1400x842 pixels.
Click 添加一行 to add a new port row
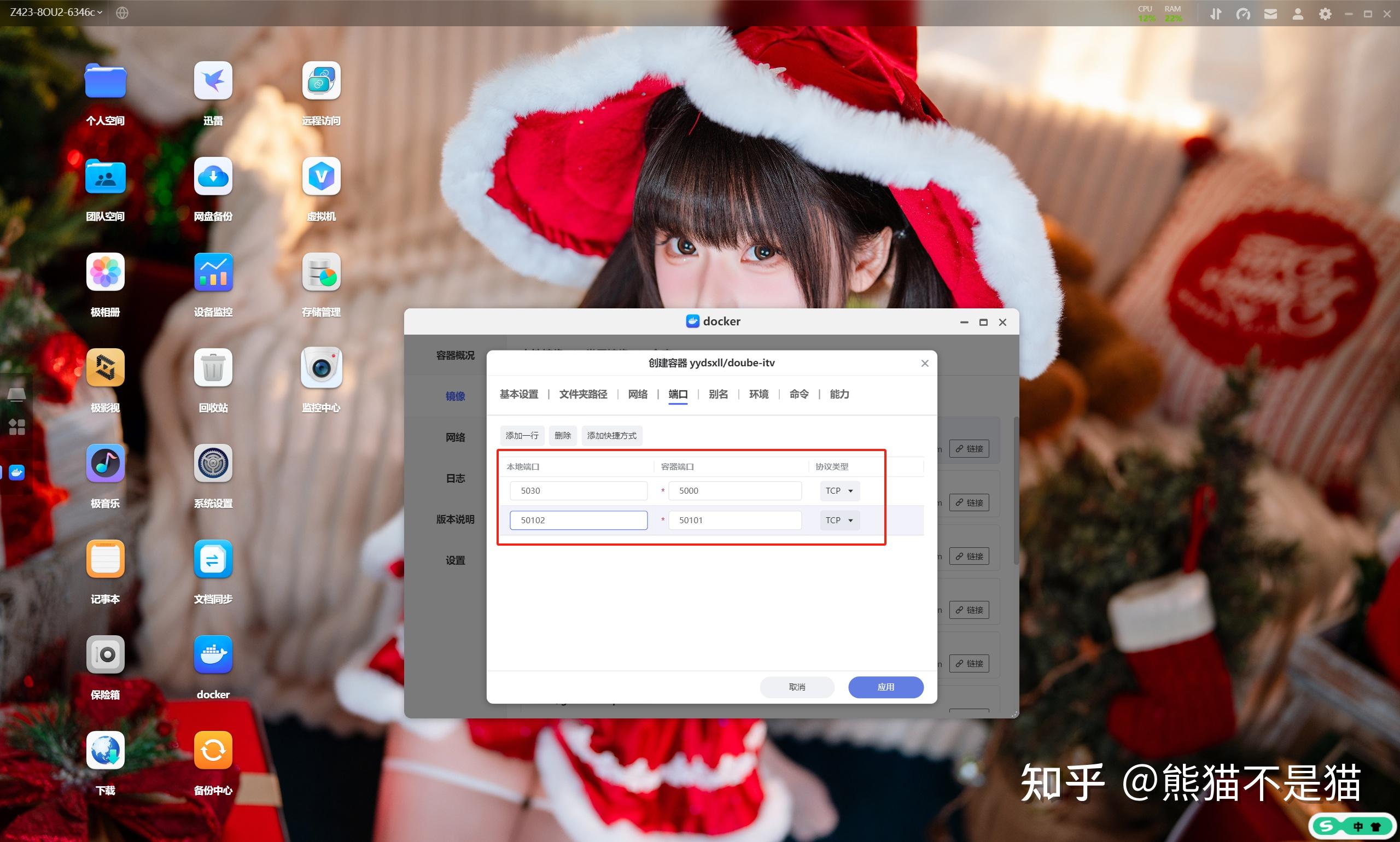(521, 435)
